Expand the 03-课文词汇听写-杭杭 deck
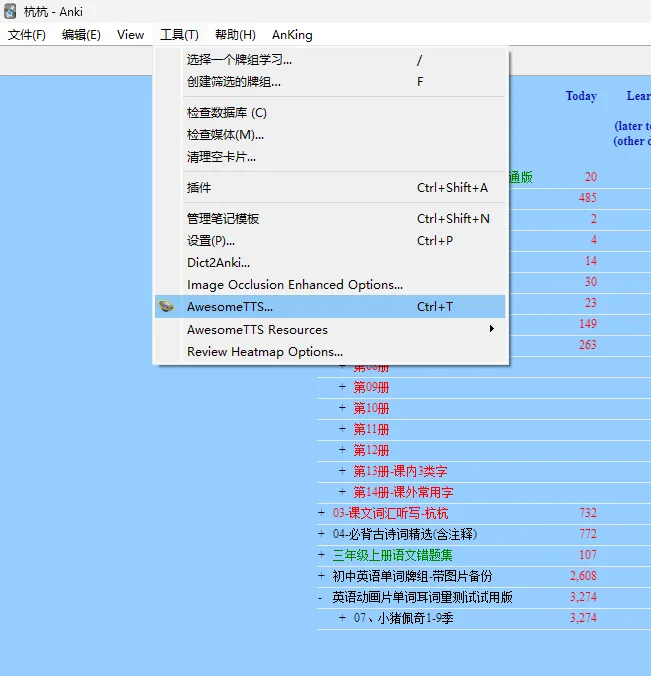The image size is (651, 676). click(x=321, y=513)
